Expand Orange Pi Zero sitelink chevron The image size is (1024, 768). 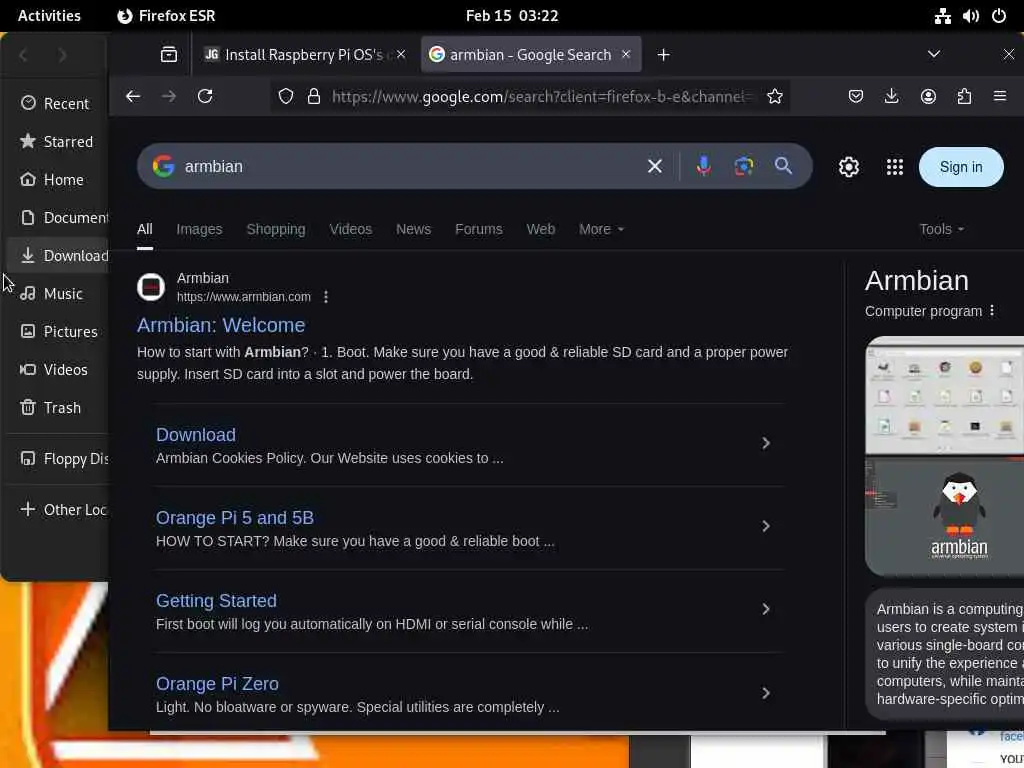click(x=765, y=693)
